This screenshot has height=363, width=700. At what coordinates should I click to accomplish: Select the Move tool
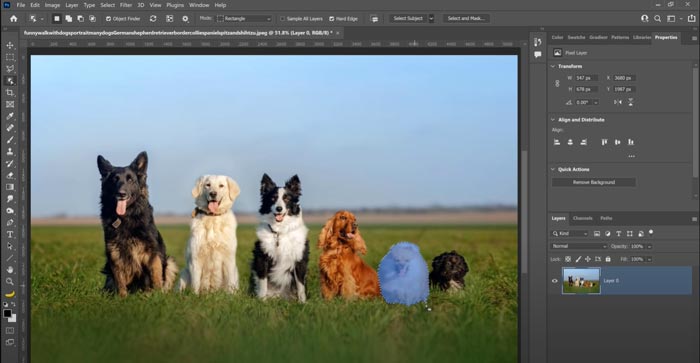tap(10, 46)
